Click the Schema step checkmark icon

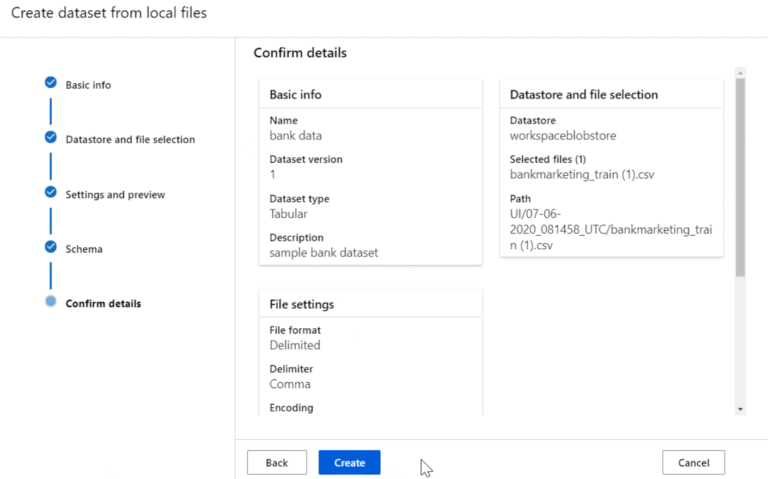click(51, 246)
